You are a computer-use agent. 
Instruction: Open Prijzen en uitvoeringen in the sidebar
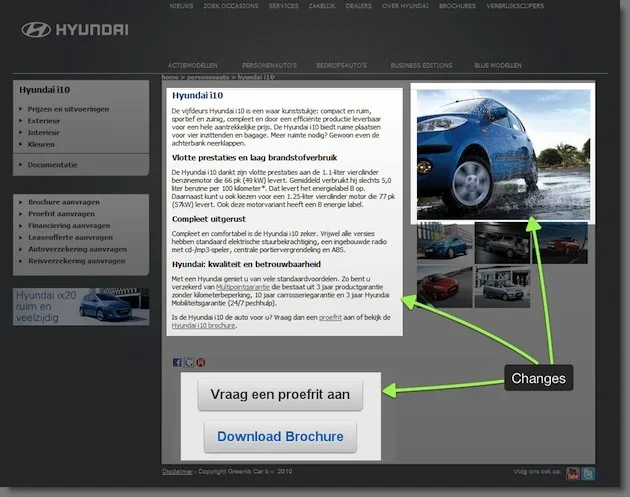[68, 109]
